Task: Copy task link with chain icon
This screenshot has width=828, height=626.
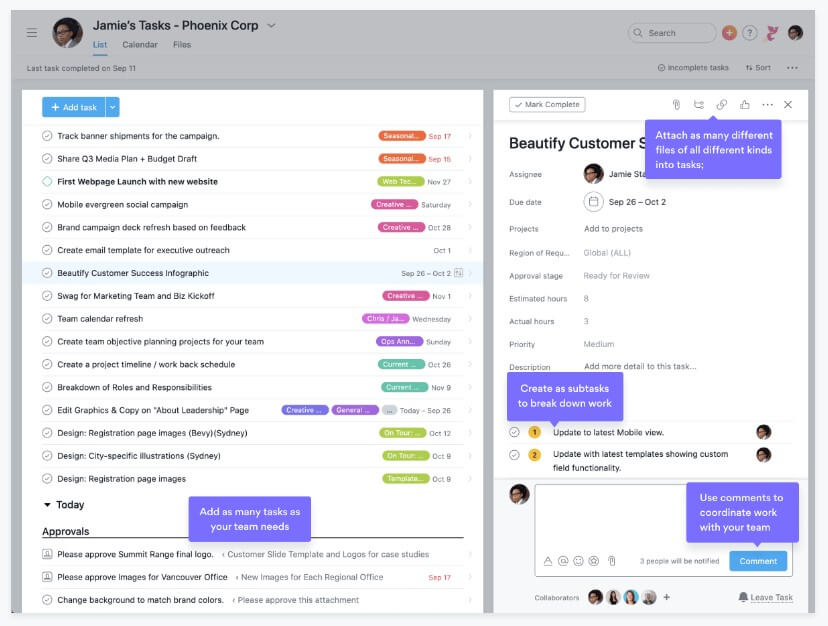Action: [x=721, y=105]
